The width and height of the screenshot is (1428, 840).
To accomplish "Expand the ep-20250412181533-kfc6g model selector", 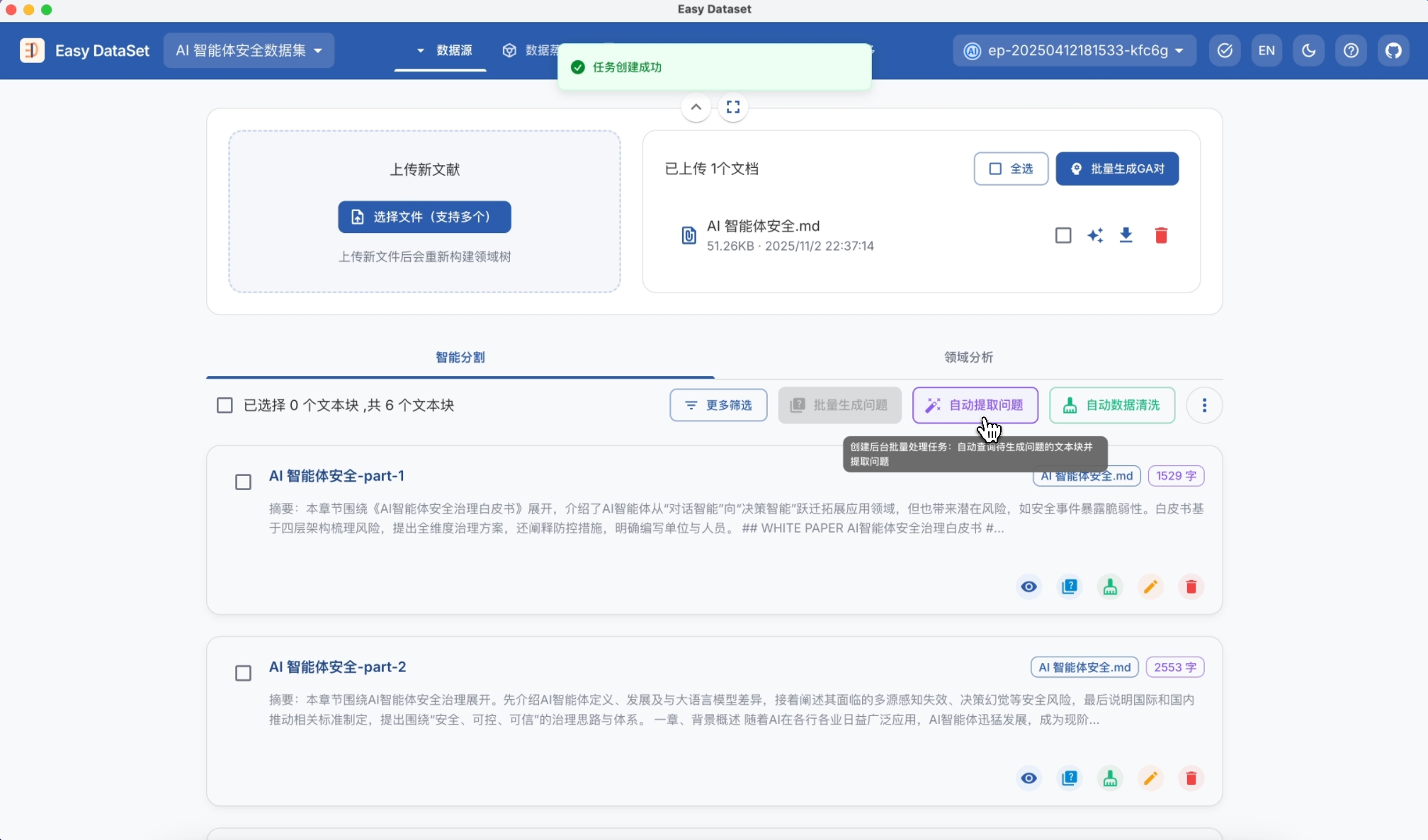I will click(x=1075, y=50).
